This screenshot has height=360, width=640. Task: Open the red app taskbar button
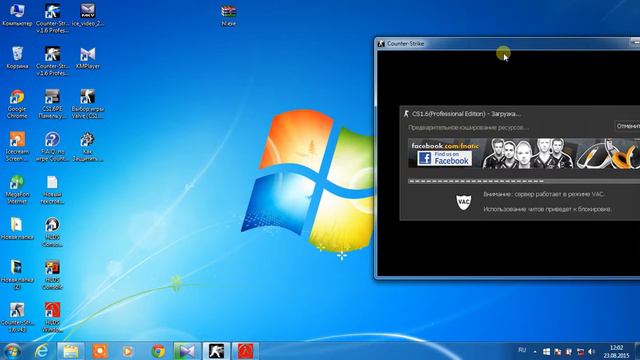[x=245, y=351]
